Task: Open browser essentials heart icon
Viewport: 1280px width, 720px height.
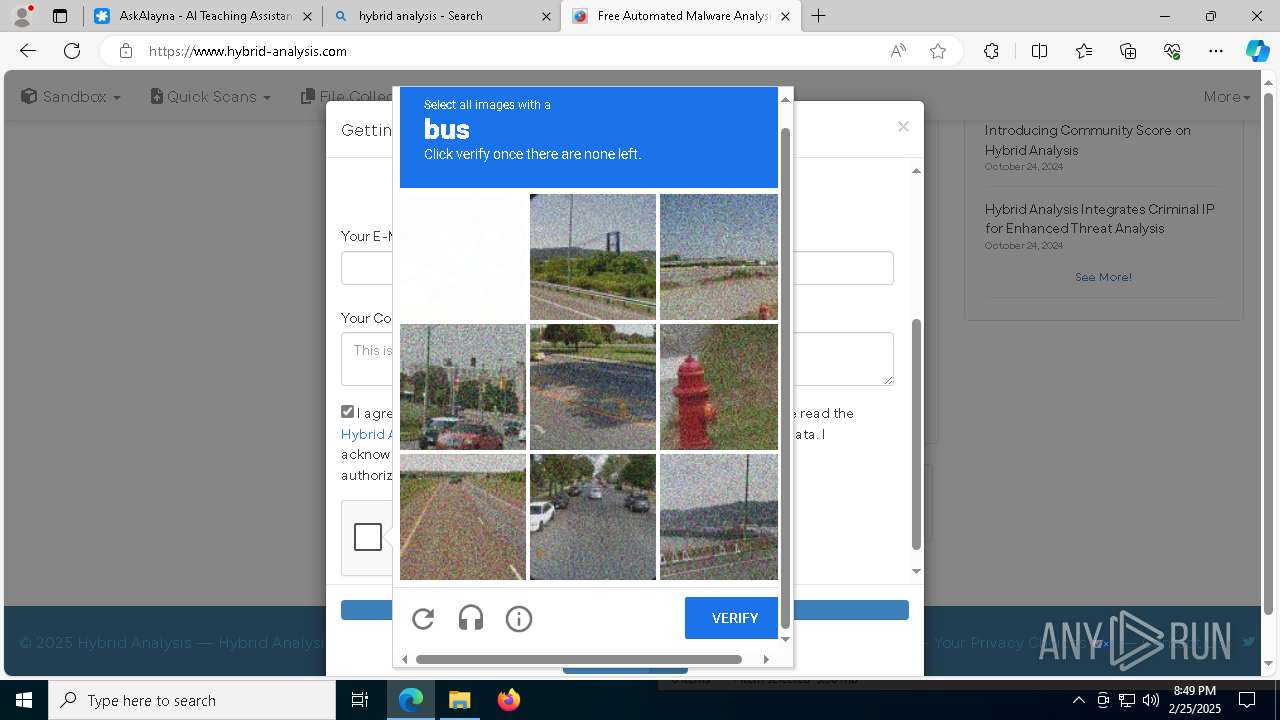Action: (1172, 51)
